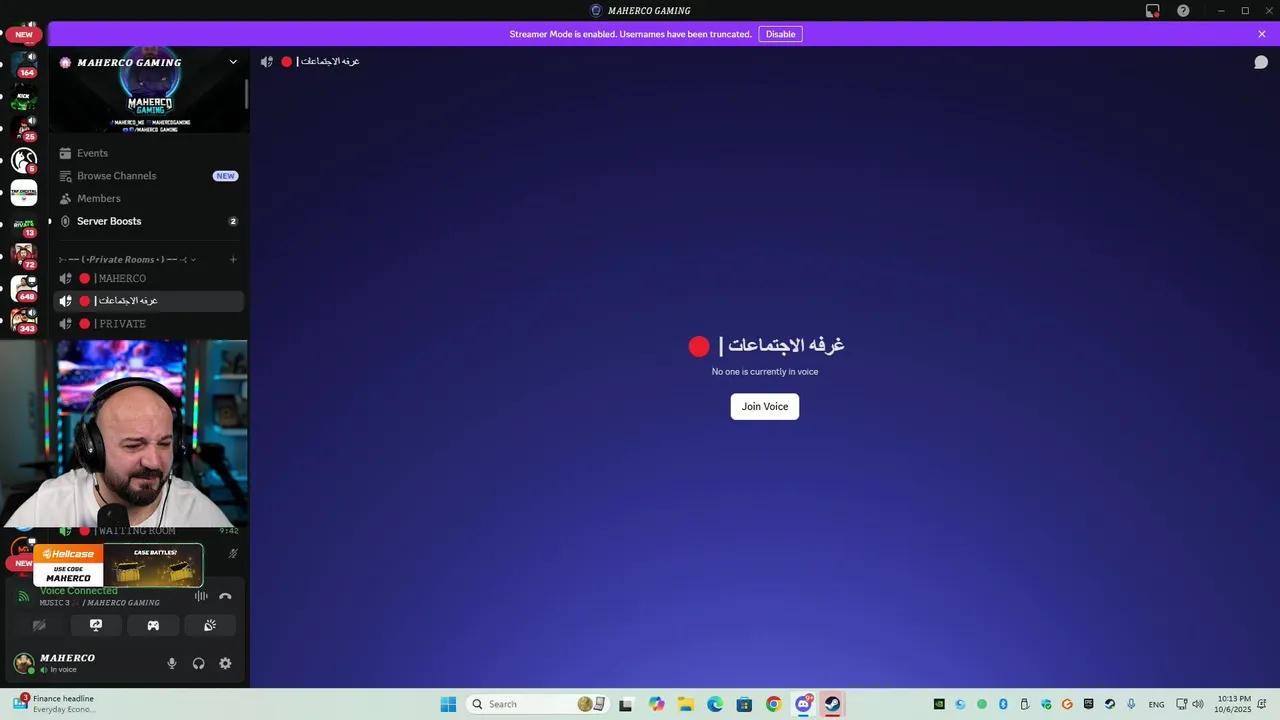Turn on the camera

point(39,625)
